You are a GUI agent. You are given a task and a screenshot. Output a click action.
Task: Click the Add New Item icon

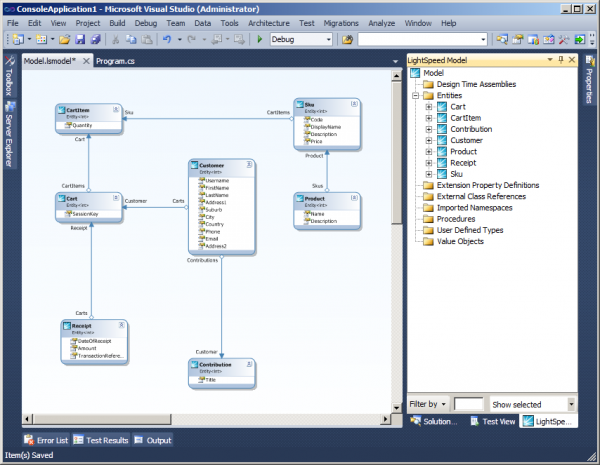click(41, 39)
